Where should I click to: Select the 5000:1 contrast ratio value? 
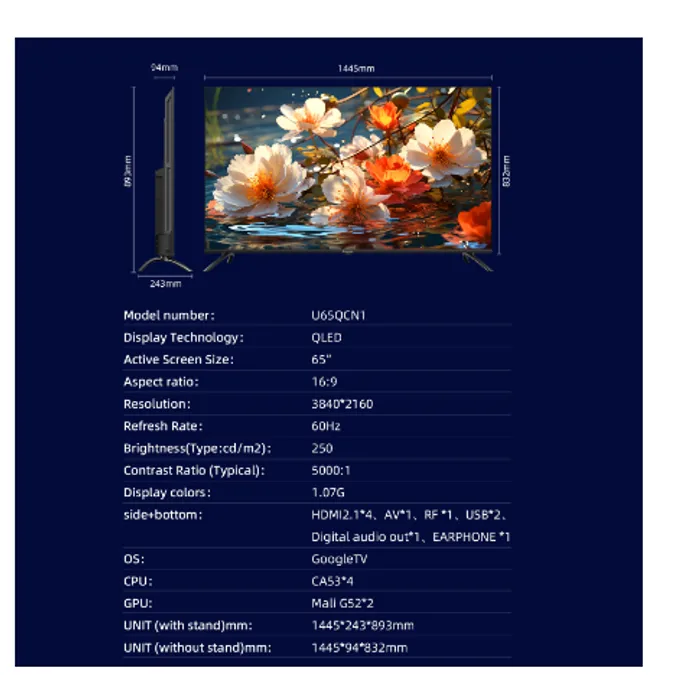pyautogui.click(x=329, y=470)
